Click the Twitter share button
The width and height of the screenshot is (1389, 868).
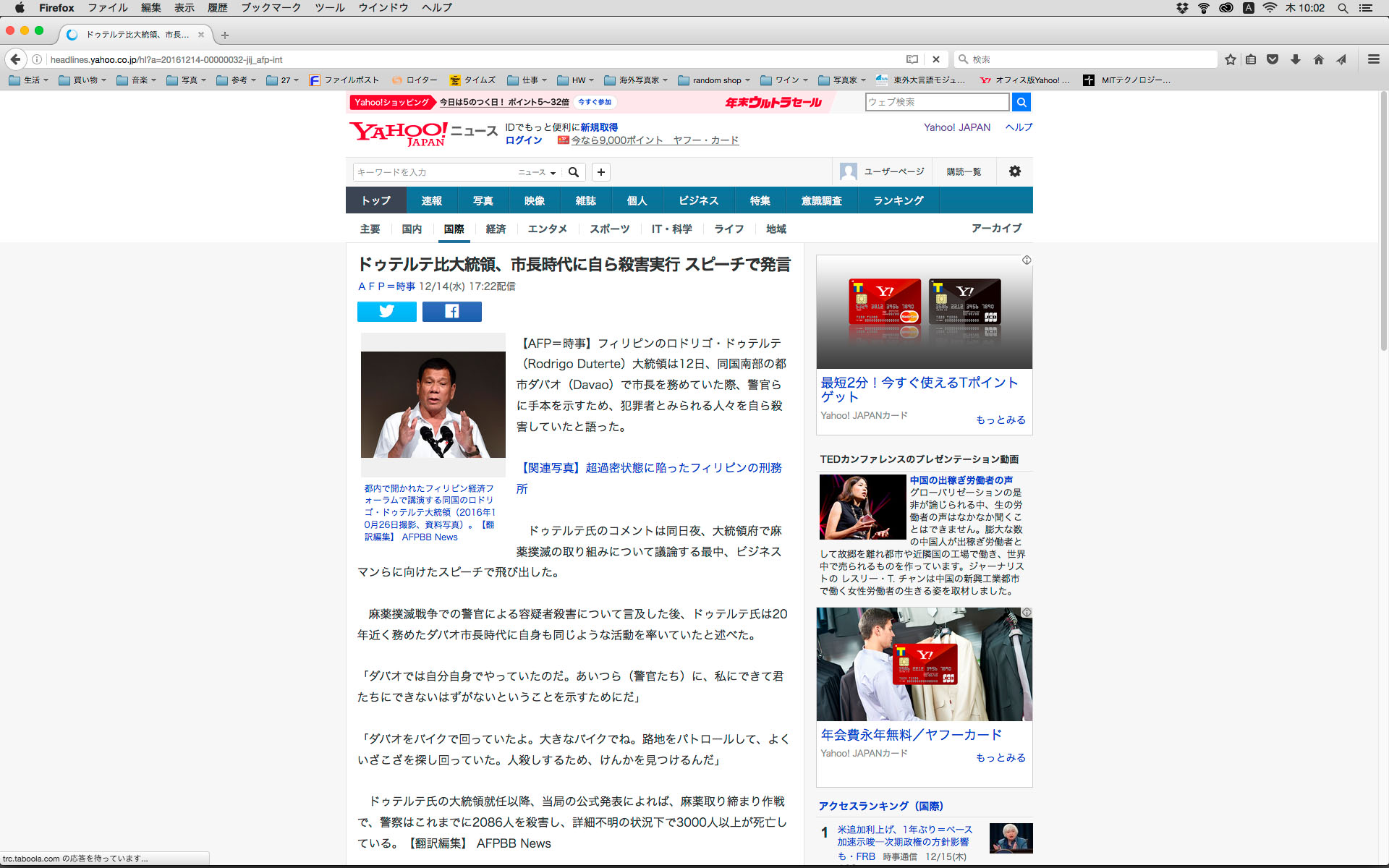click(x=386, y=312)
